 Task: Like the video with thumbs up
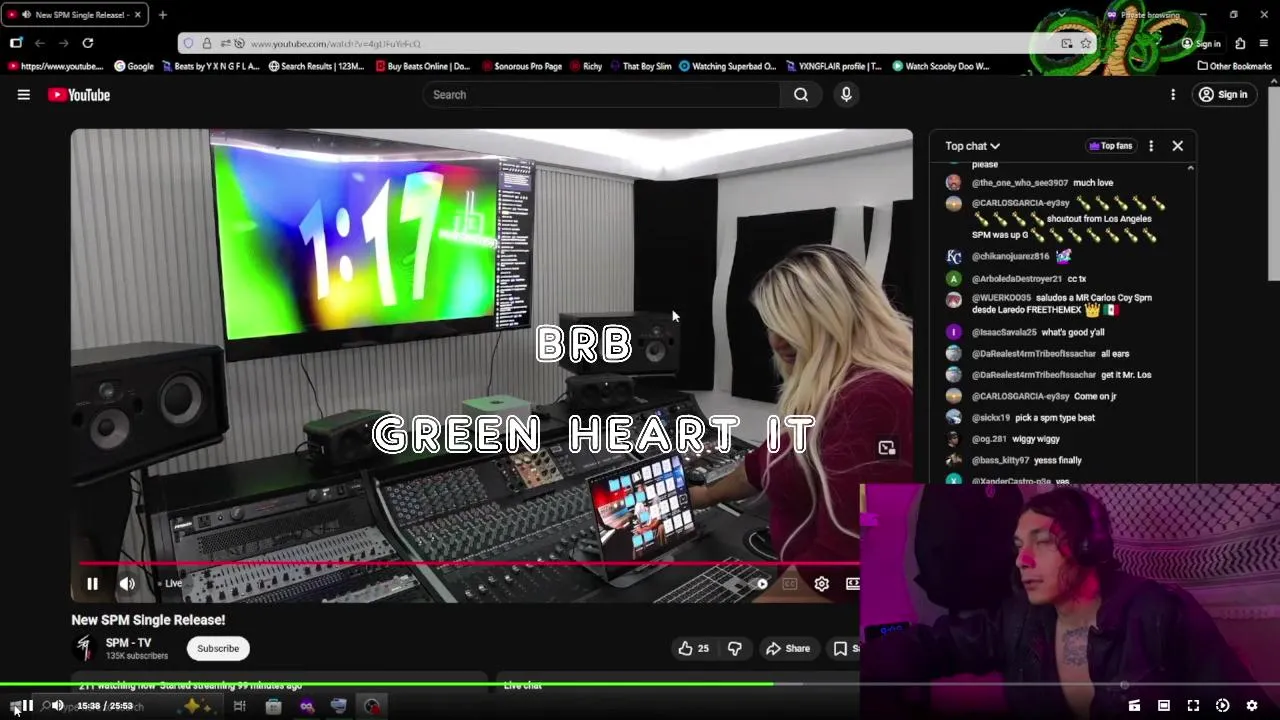click(694, 648)
